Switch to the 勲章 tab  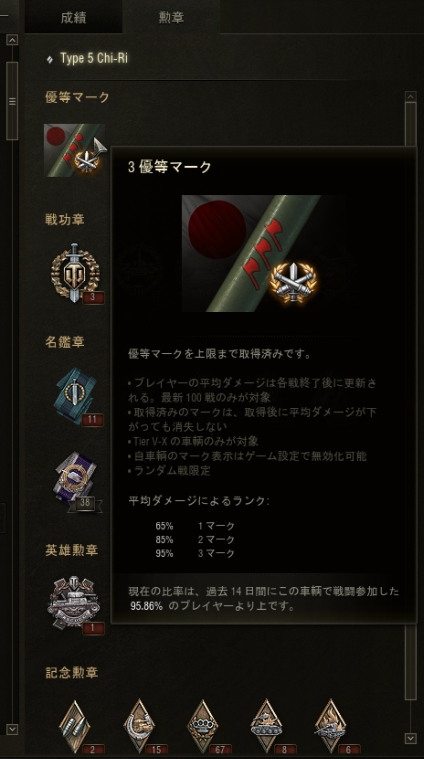click(x=171, y=17)
